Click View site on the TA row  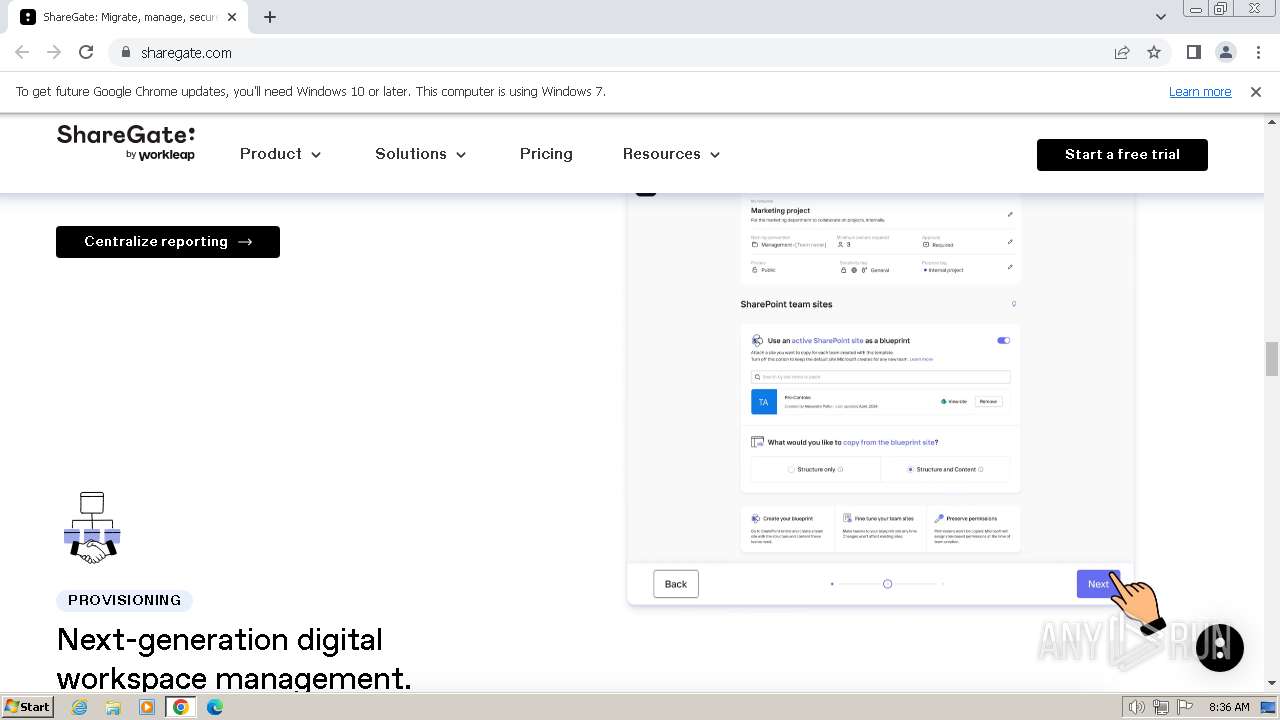pos(954,401)
